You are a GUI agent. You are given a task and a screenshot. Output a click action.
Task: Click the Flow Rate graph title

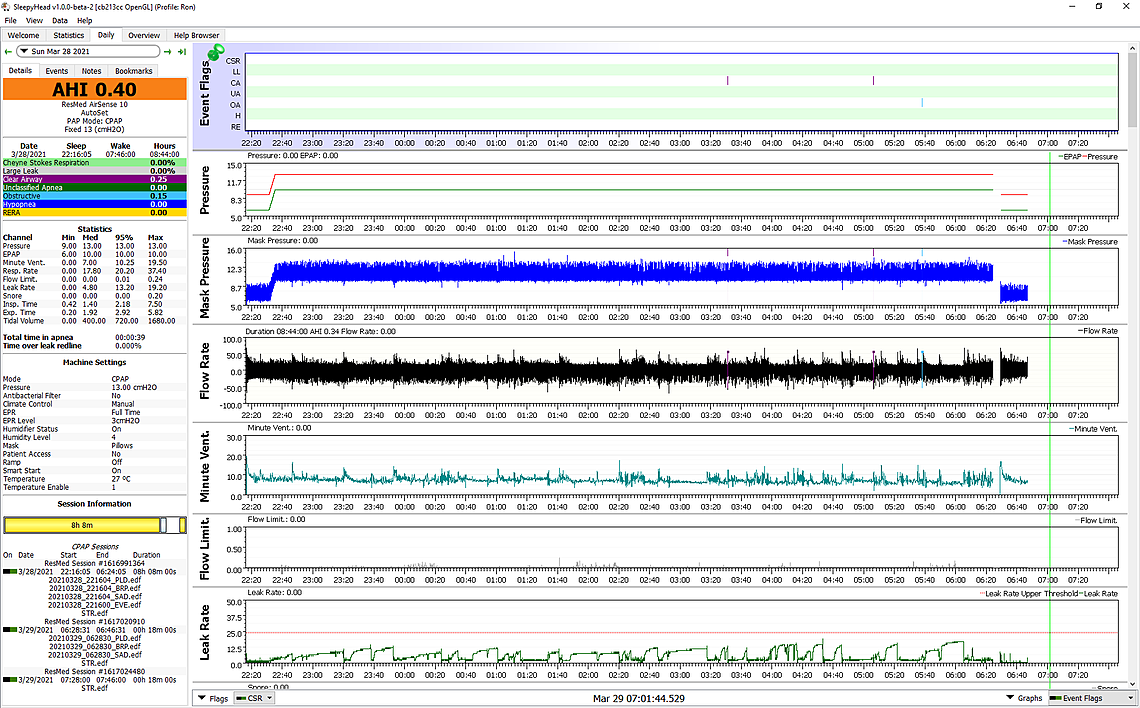(x=205, y=371)
